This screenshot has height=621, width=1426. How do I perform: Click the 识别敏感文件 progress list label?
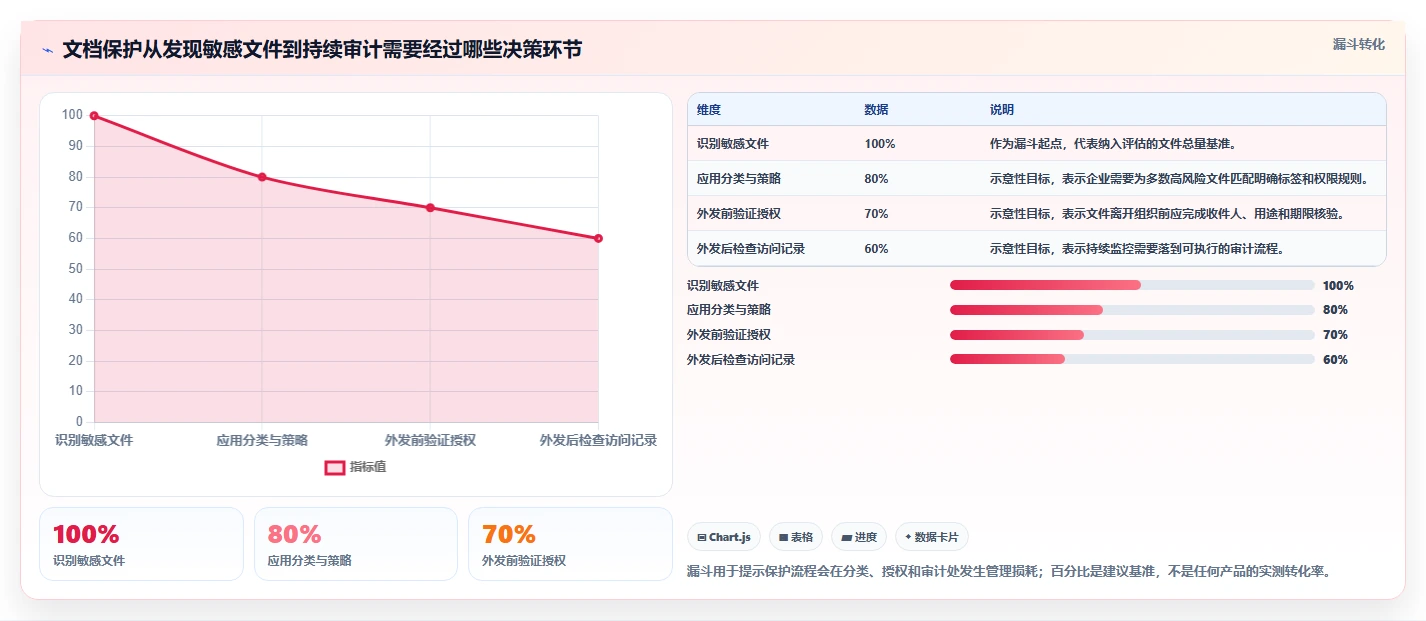pyautogui.click(x=723, y=286)
